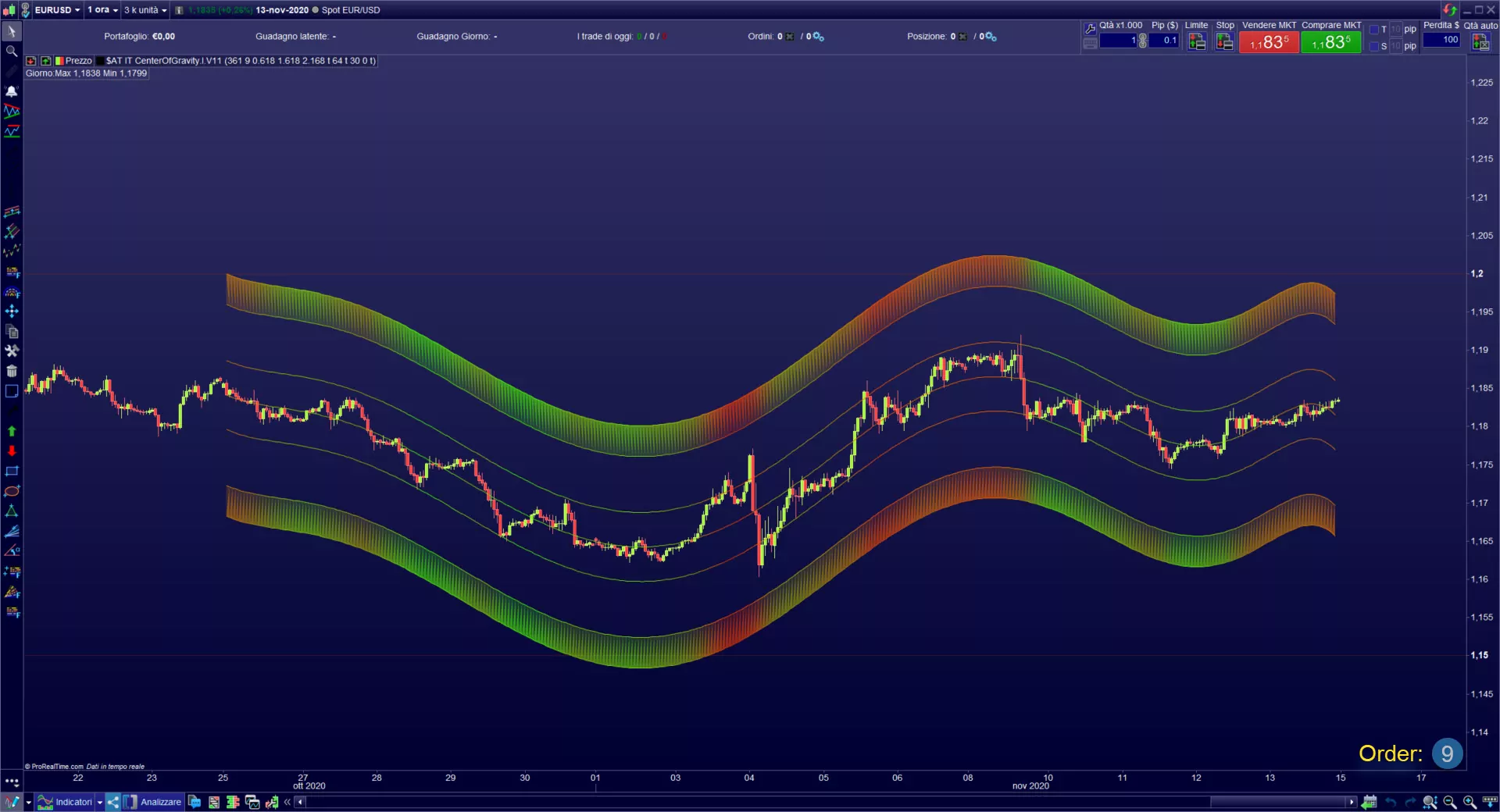1500x812 pixels.
Task: Click the T pip value field
Action: click(x=1395, y=30)
